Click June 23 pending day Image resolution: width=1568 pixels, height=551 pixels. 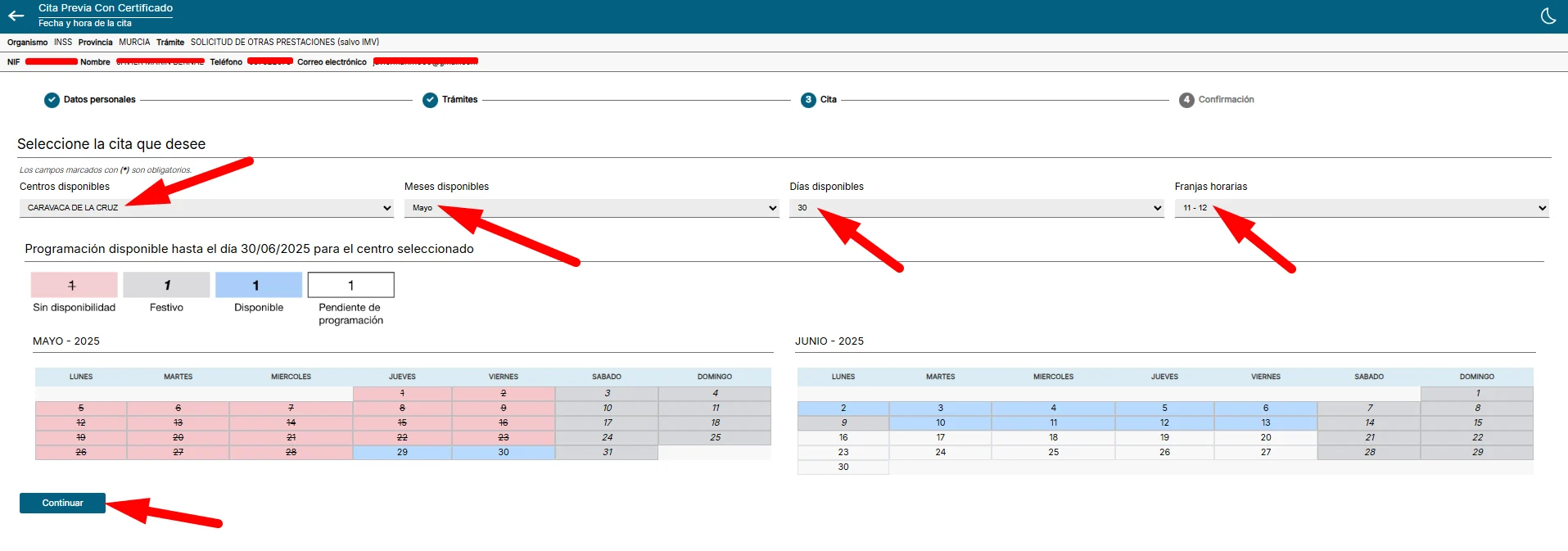pos(843,453)
